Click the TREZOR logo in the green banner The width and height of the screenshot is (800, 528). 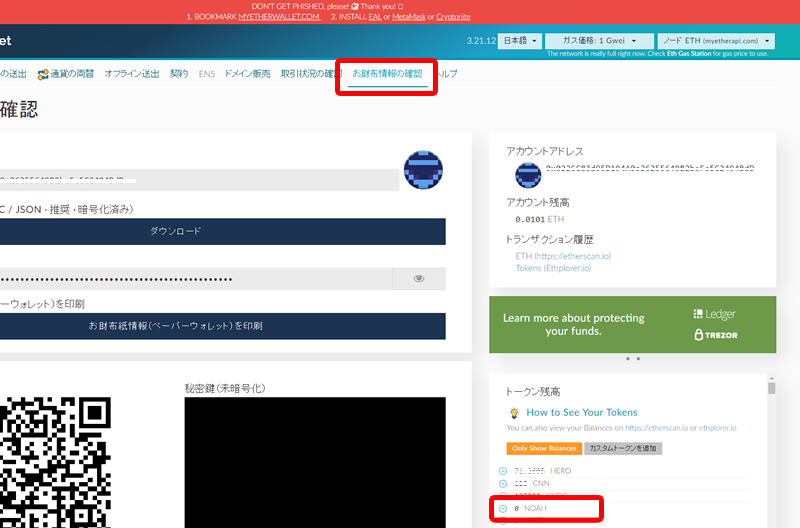click(716, 335)
